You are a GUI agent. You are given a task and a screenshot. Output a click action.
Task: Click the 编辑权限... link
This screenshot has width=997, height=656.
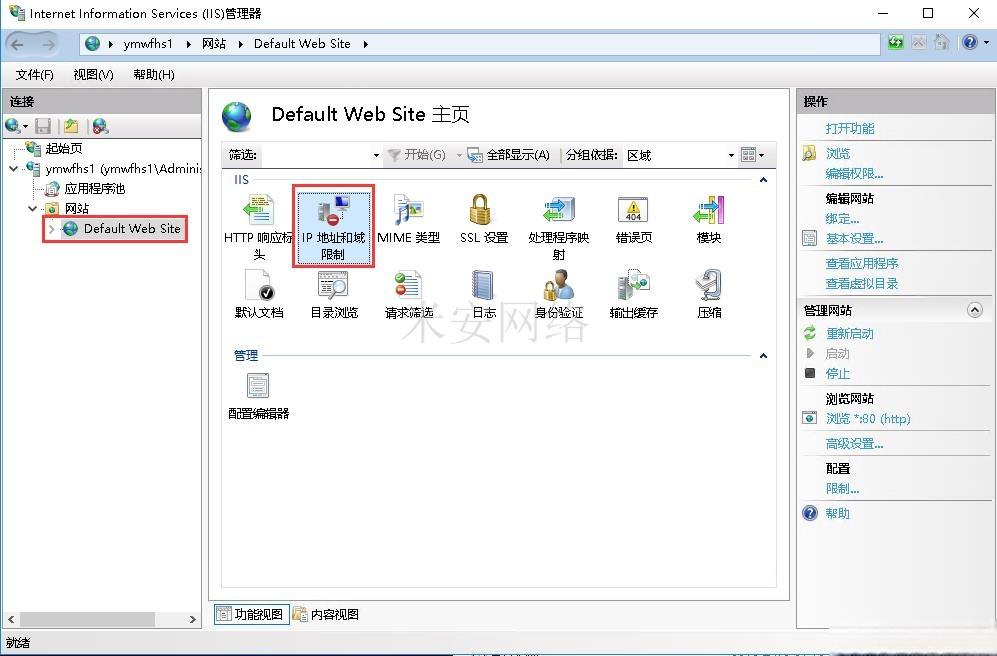[854, 174]
